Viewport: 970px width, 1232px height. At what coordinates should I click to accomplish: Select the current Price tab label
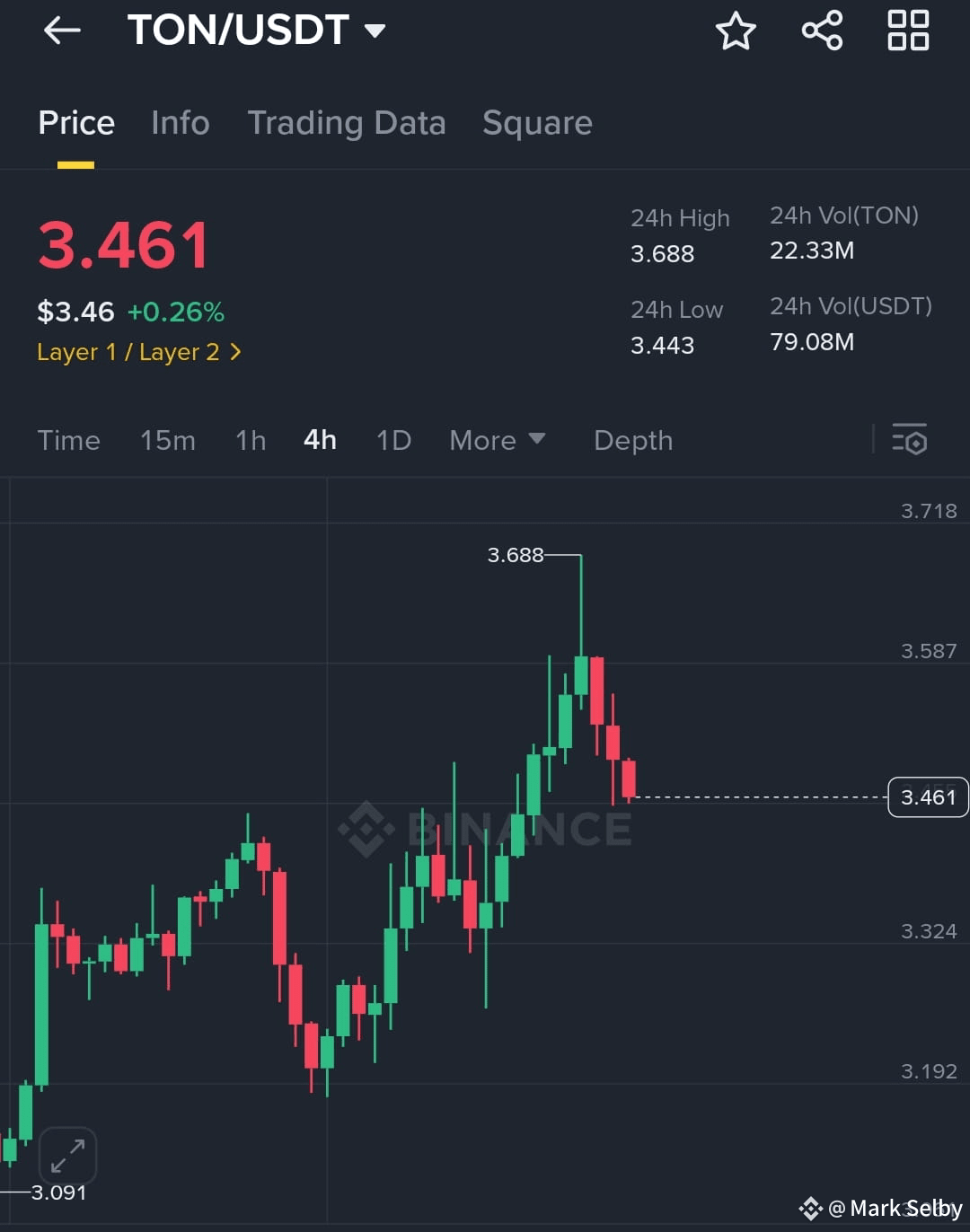pyautogui.click(x=75, y=123)
